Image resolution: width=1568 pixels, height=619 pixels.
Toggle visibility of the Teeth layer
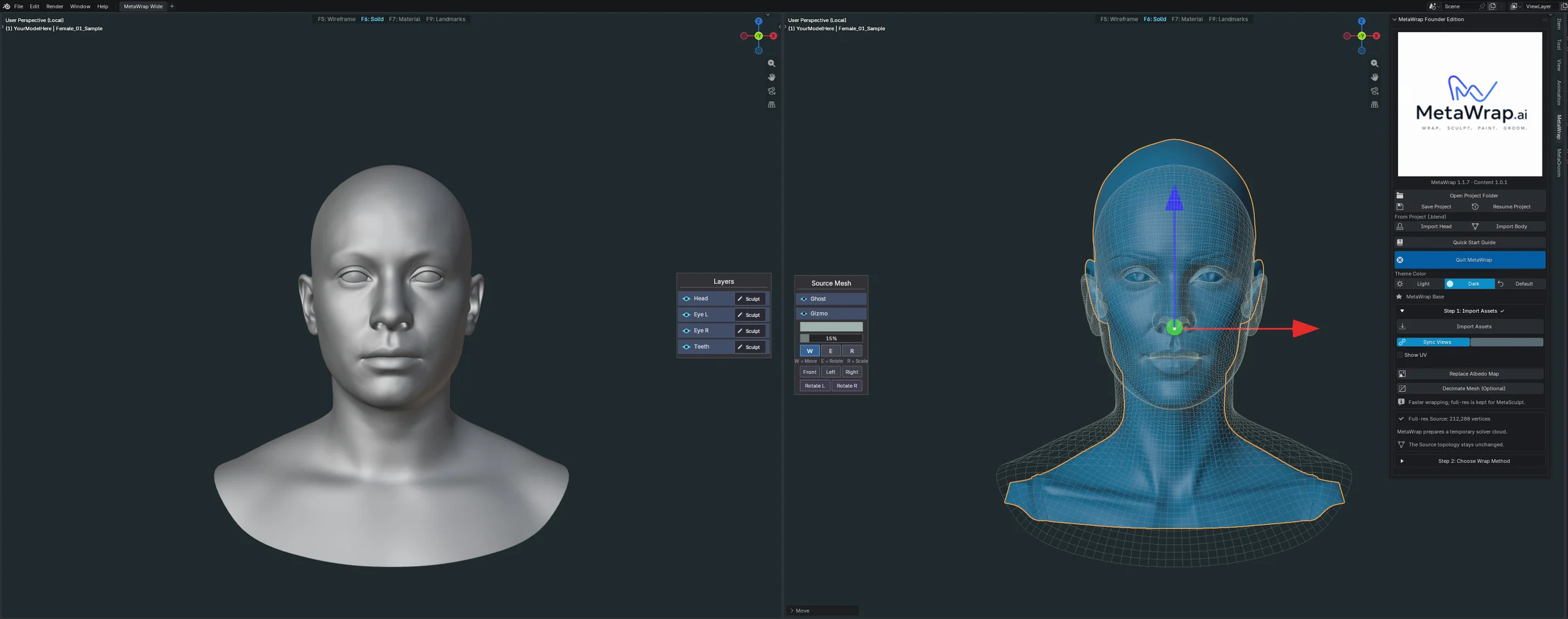click(687, 347)
